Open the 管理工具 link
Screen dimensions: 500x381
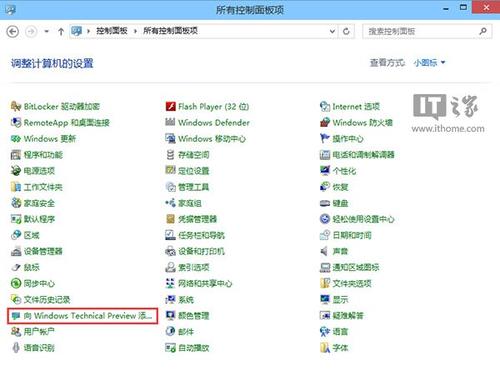(194, 187)
